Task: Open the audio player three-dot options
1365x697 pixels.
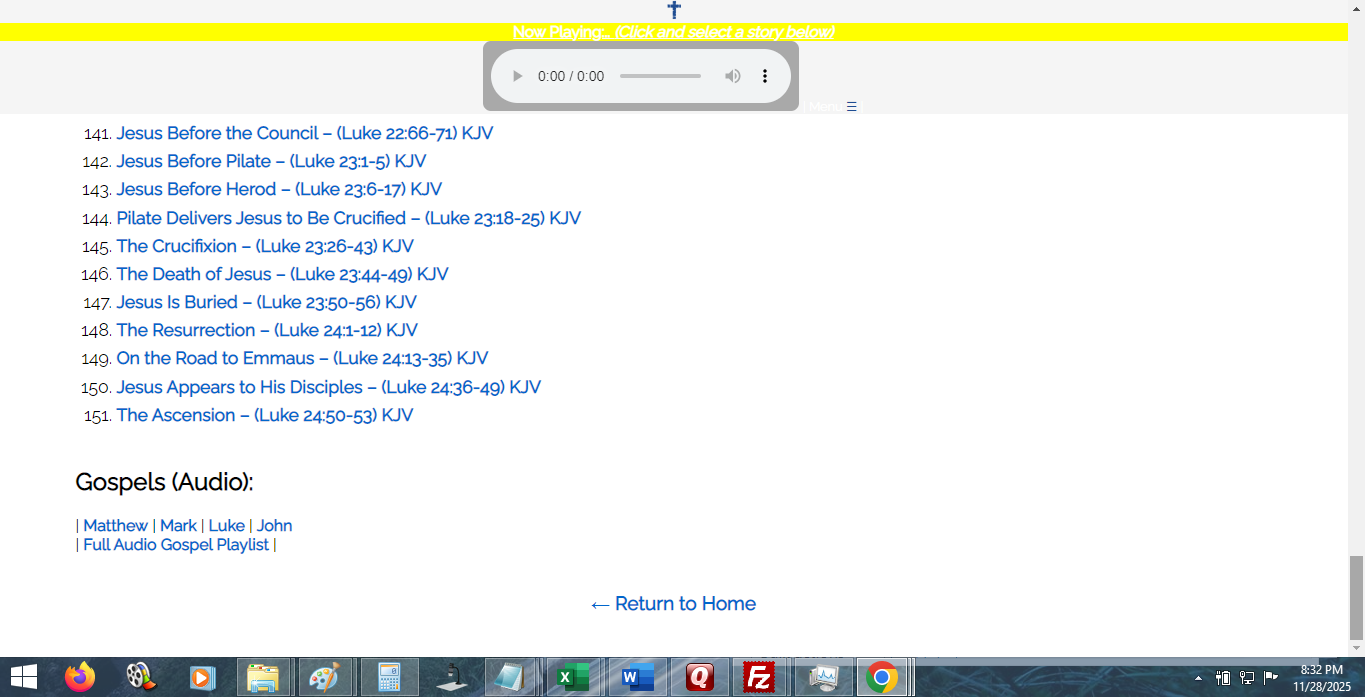Action: [x=765, y=76]
